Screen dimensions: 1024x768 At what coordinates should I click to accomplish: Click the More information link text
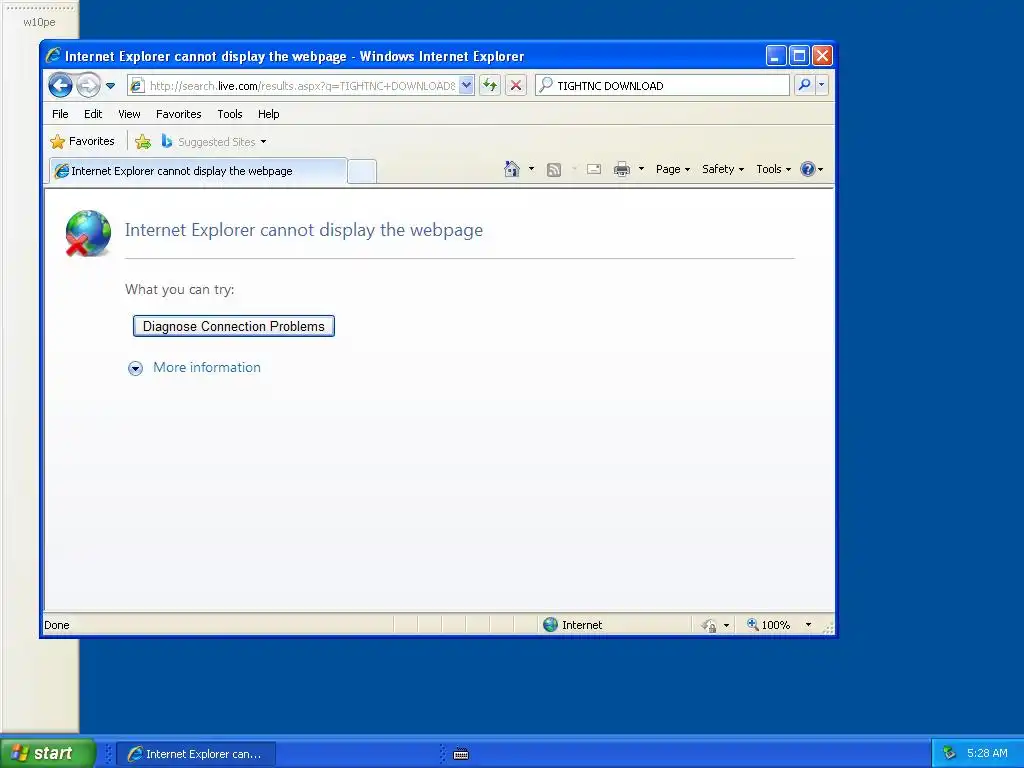(x=207, y=368)
